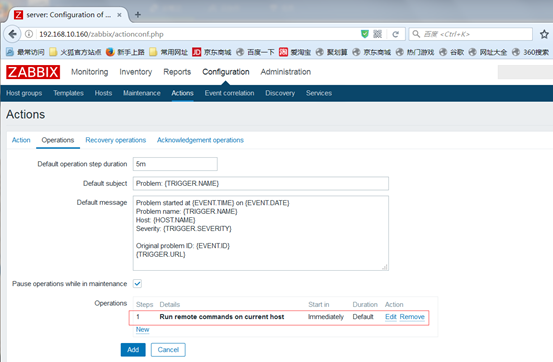This screenshot has height=362, width=553.
Task: Open the Configuration menu
Action: (226, 72)
